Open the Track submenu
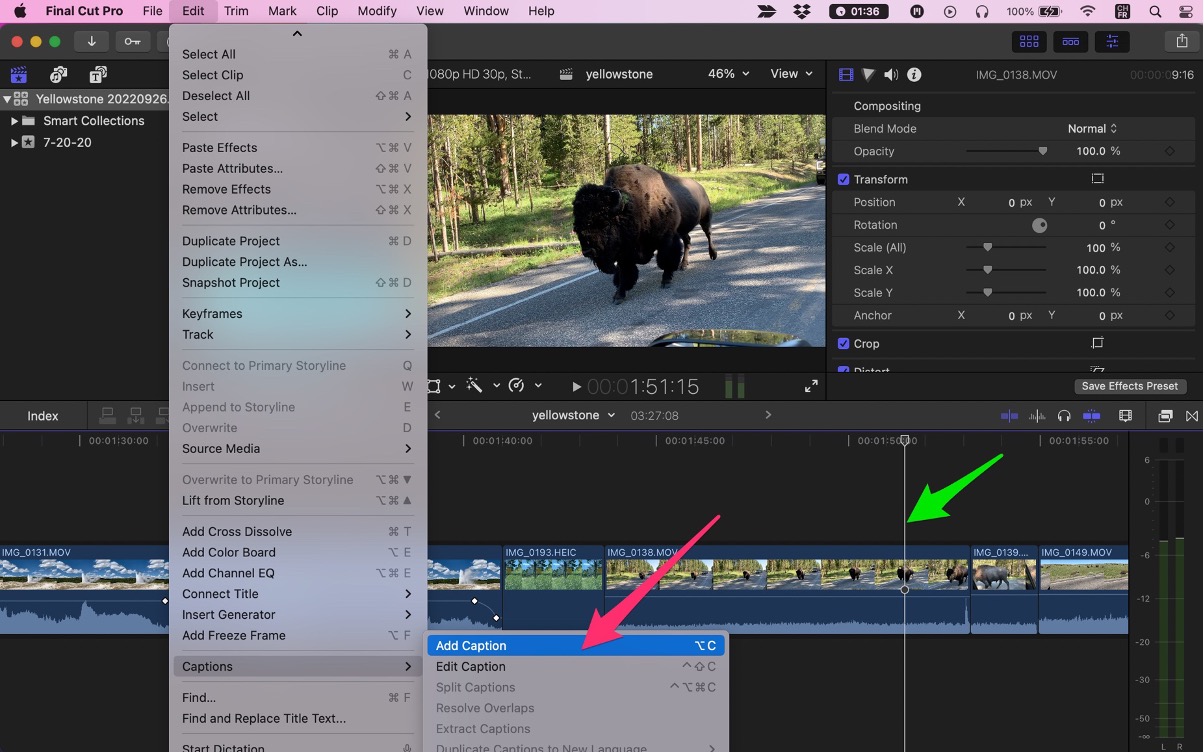This screenshot has width=1204, height=752. [297, 335]
